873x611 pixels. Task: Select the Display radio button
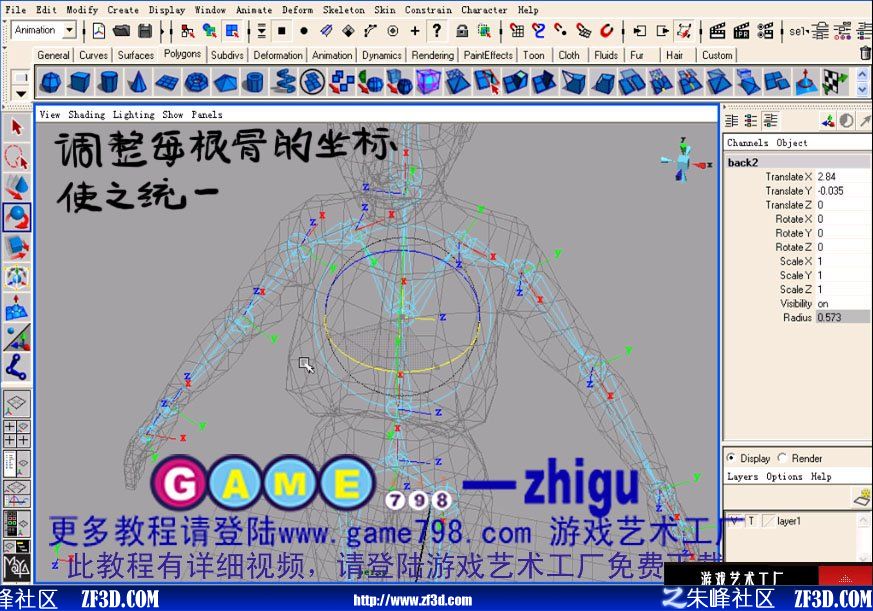731,458
